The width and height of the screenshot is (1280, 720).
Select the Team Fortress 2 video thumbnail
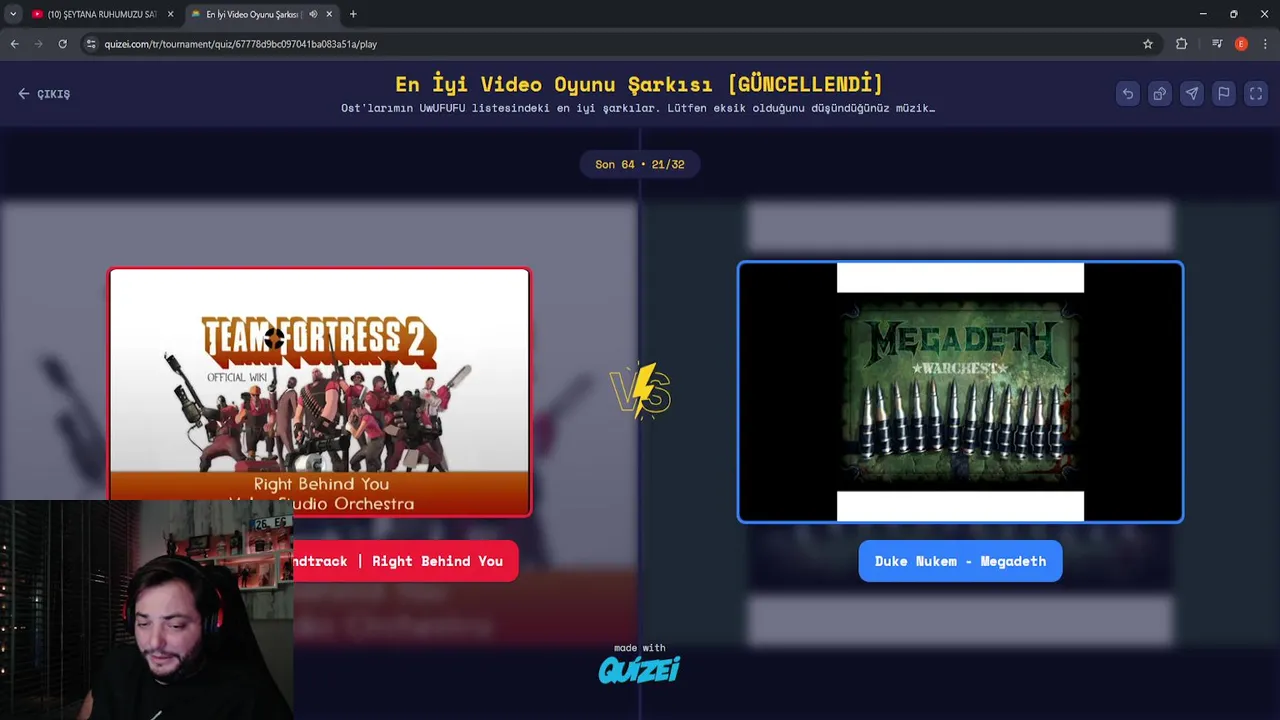pyautogui.click(x=320, y=392)
